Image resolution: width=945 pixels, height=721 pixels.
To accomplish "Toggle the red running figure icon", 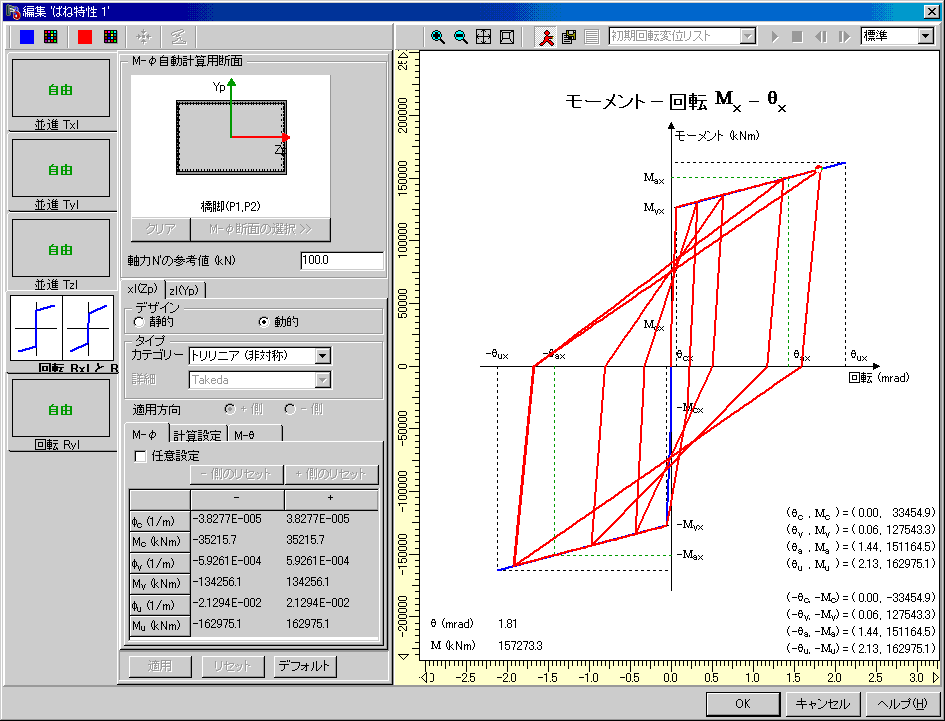I will click(x=546, y=37).
